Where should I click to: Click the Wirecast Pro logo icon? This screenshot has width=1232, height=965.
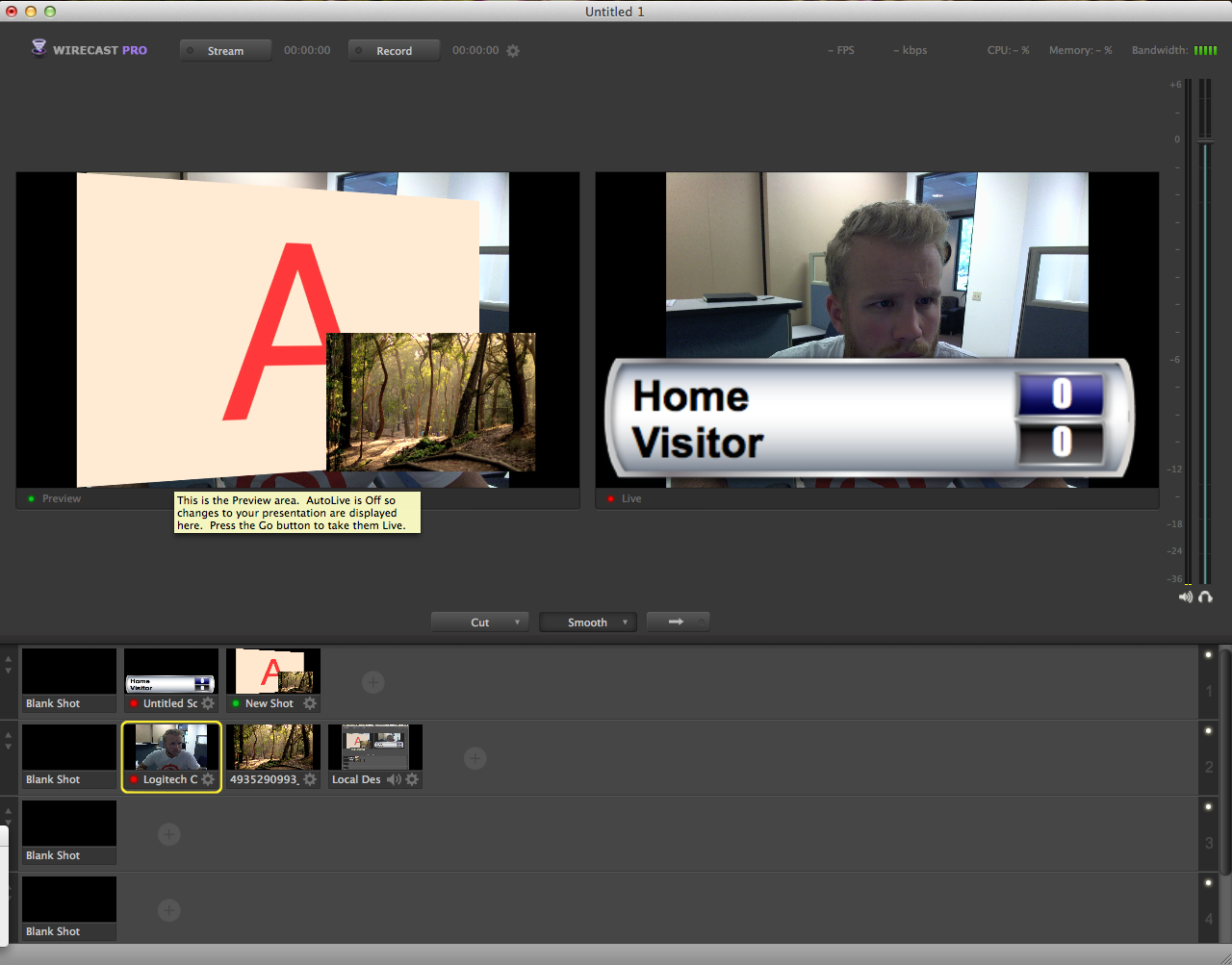(x=38, y=48)
